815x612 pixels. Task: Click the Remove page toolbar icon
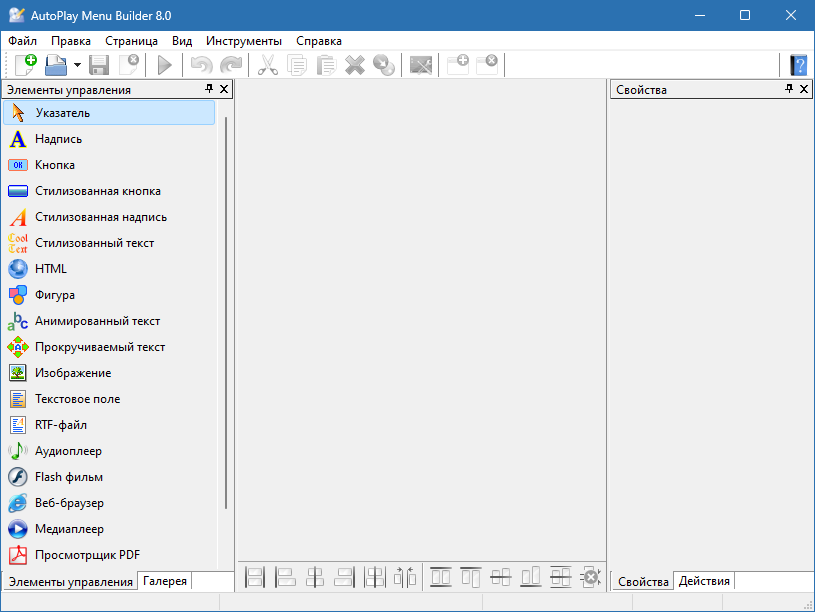pos(487,65)
